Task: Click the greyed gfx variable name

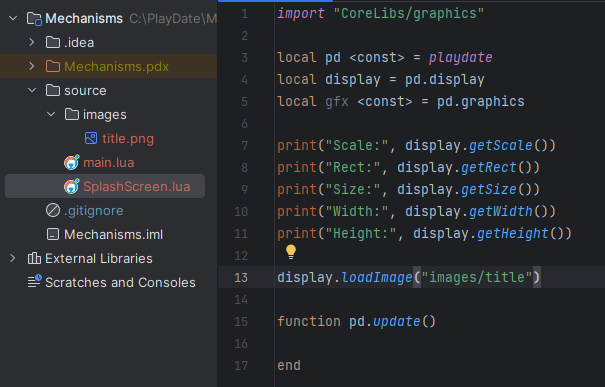Action: [336, 102]
